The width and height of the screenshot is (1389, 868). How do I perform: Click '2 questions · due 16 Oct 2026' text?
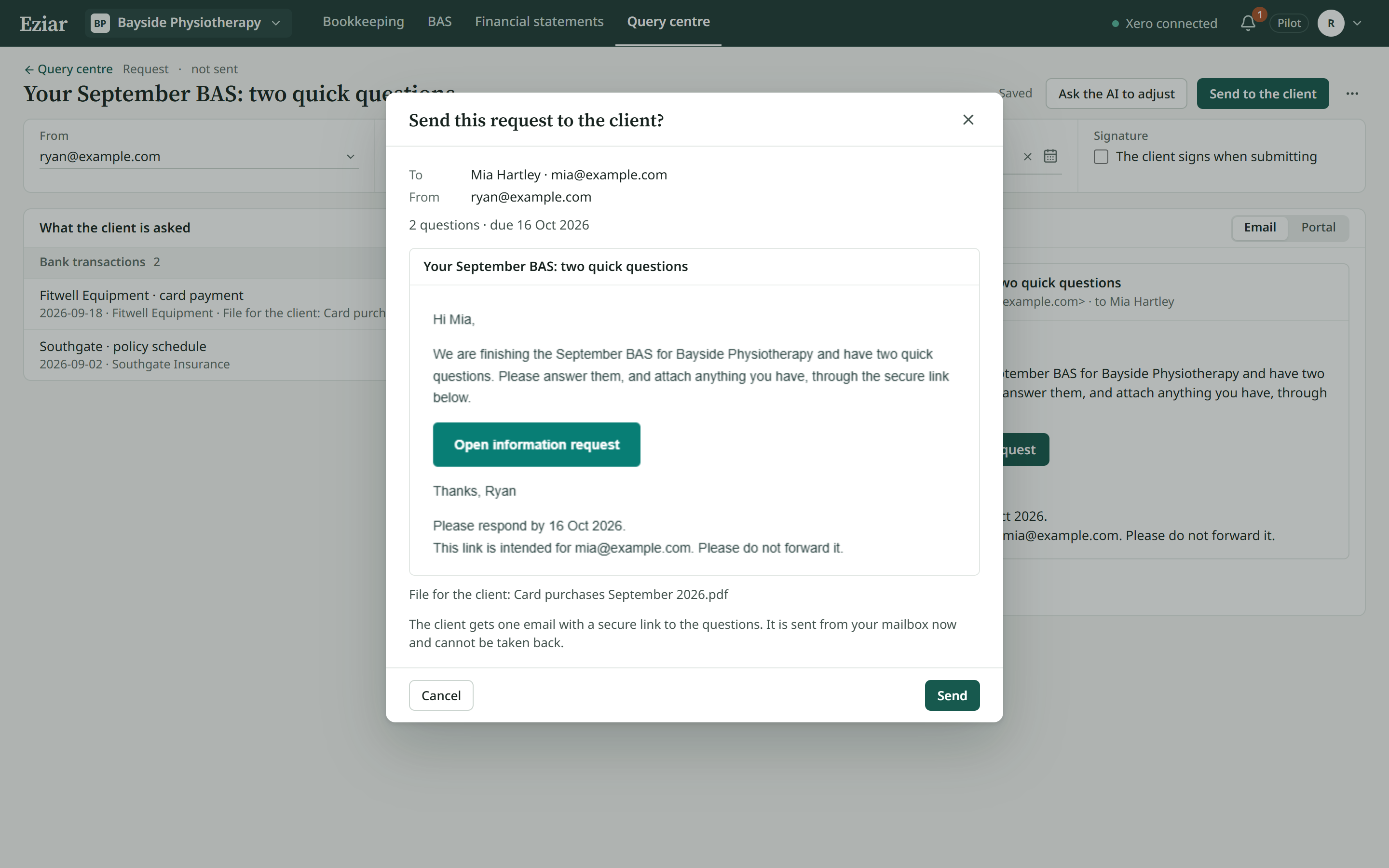pos(499,225)
